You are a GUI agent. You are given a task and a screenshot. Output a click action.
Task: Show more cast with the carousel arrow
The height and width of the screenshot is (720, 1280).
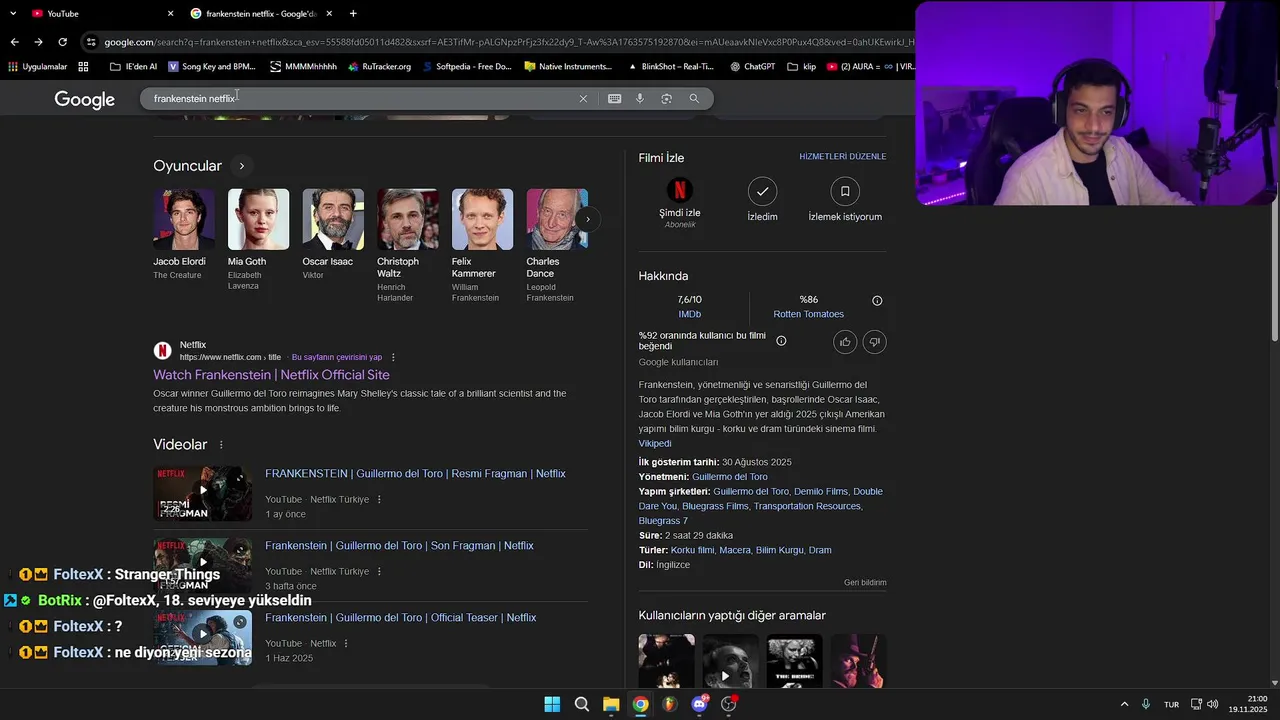point(588,219)
